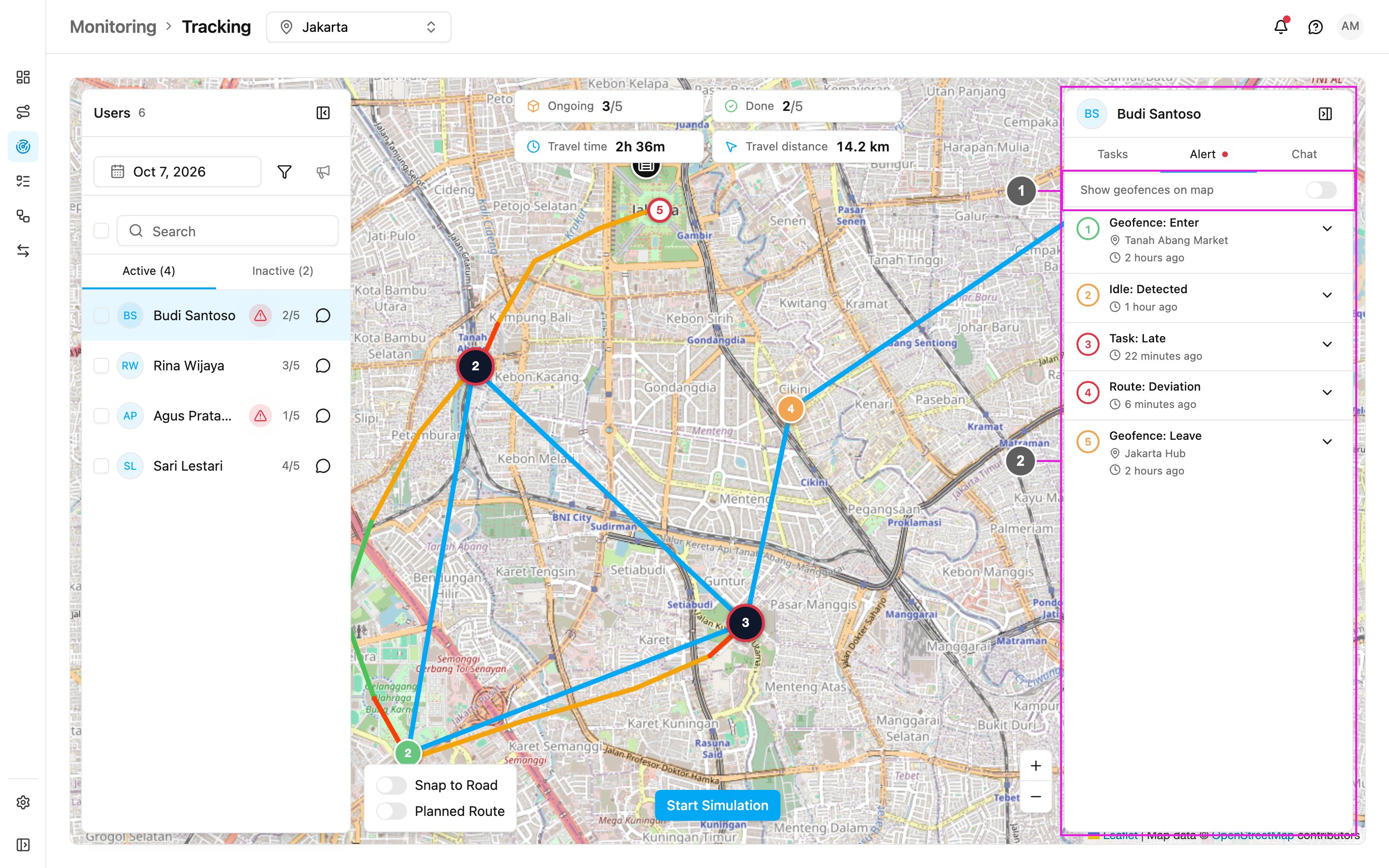Switch to the Active (4) tab
The image size is (1389, 868).
pos(149,271)
